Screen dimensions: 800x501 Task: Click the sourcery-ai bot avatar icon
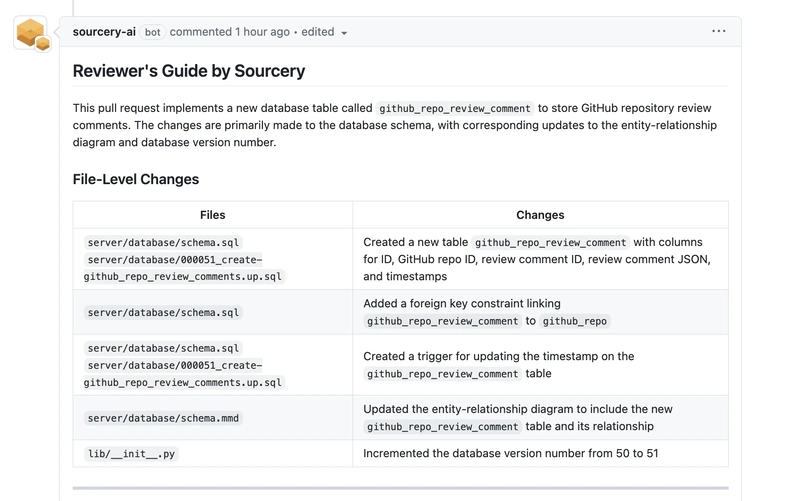point(32,34)
